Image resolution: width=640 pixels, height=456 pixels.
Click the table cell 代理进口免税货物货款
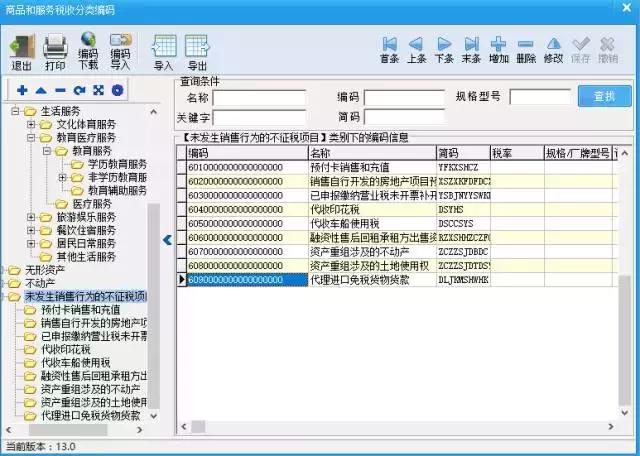tap(372, 280)
